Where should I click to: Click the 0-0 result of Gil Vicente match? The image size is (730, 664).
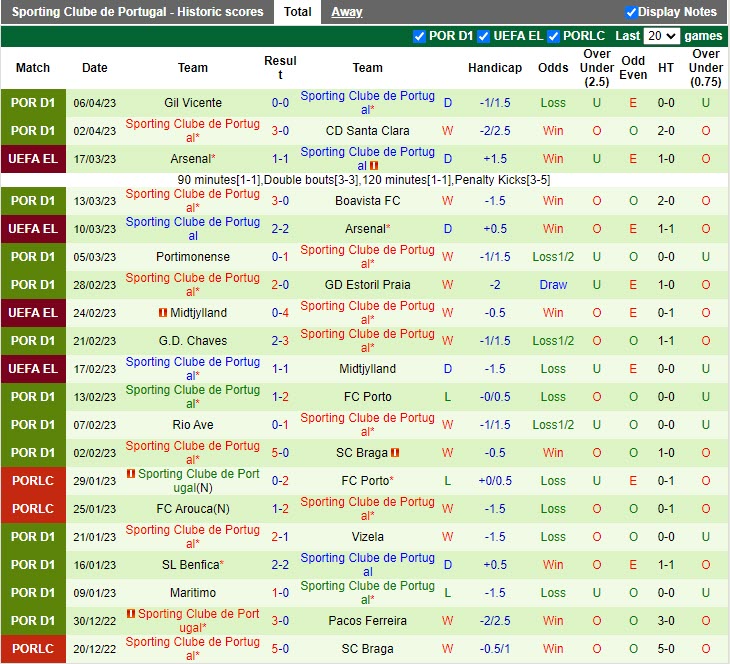[280, 103]
